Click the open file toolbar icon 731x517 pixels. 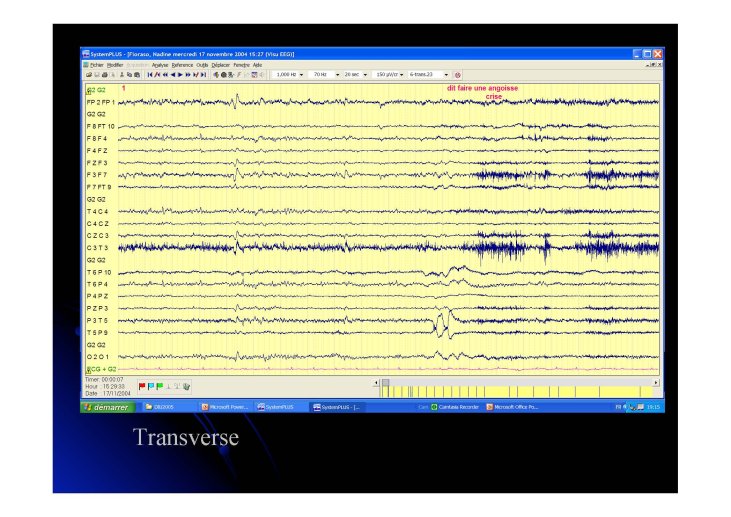pos(89,75)
